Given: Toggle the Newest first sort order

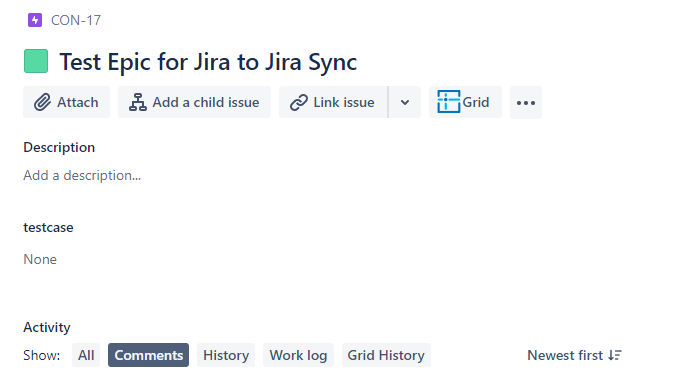Looking at the screenshot, I should click(x=574, y=355).
